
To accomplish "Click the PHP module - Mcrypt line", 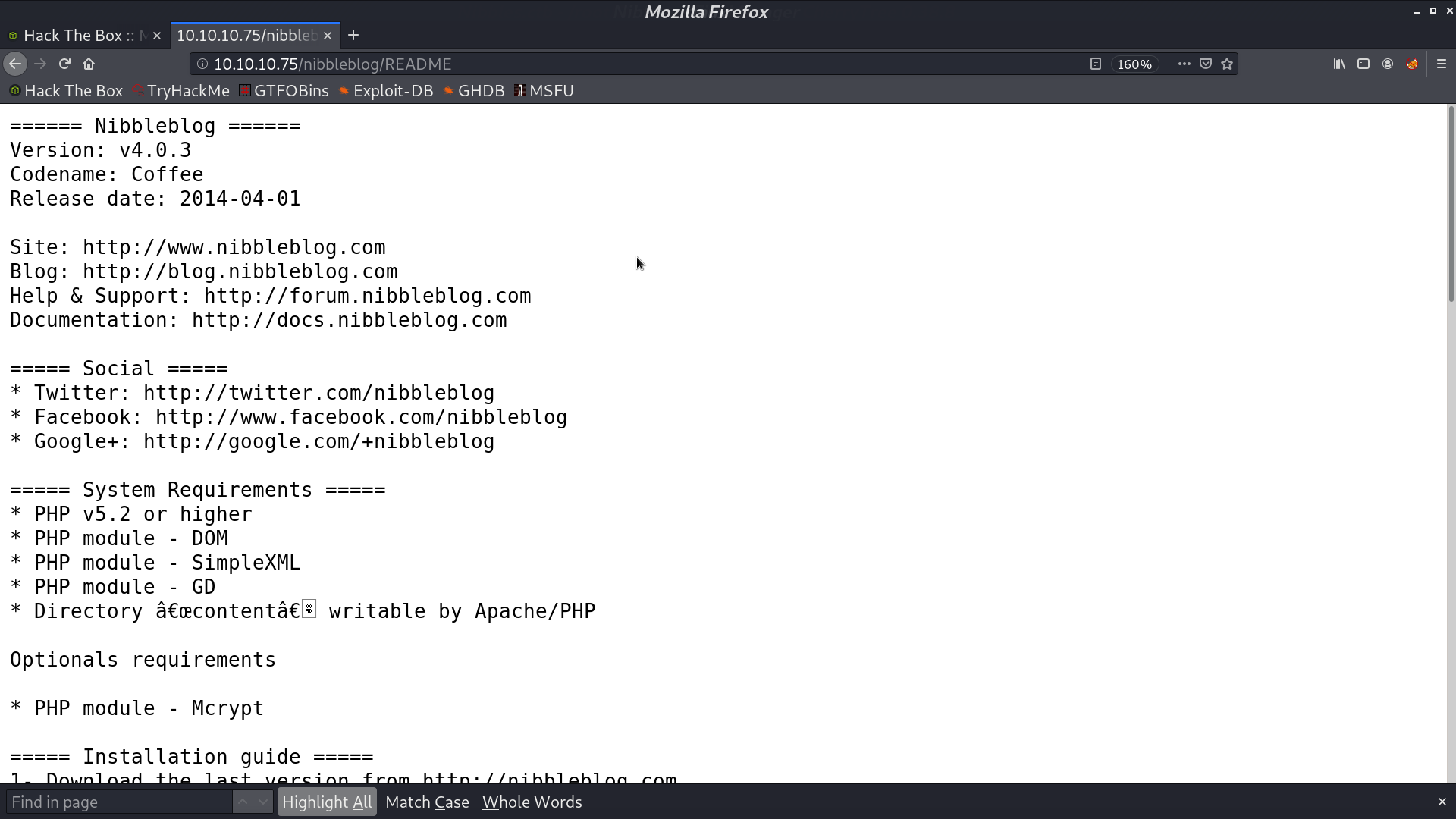I will click(x=137, y=708).
